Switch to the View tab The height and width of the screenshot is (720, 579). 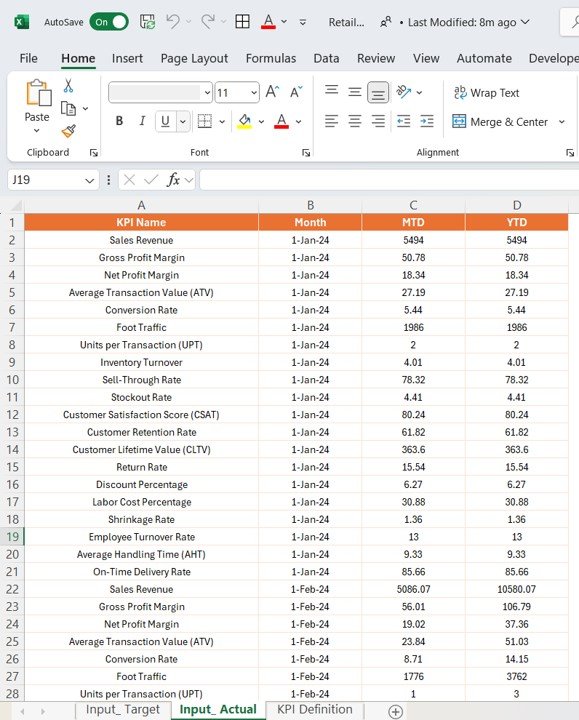pos(426,58)
